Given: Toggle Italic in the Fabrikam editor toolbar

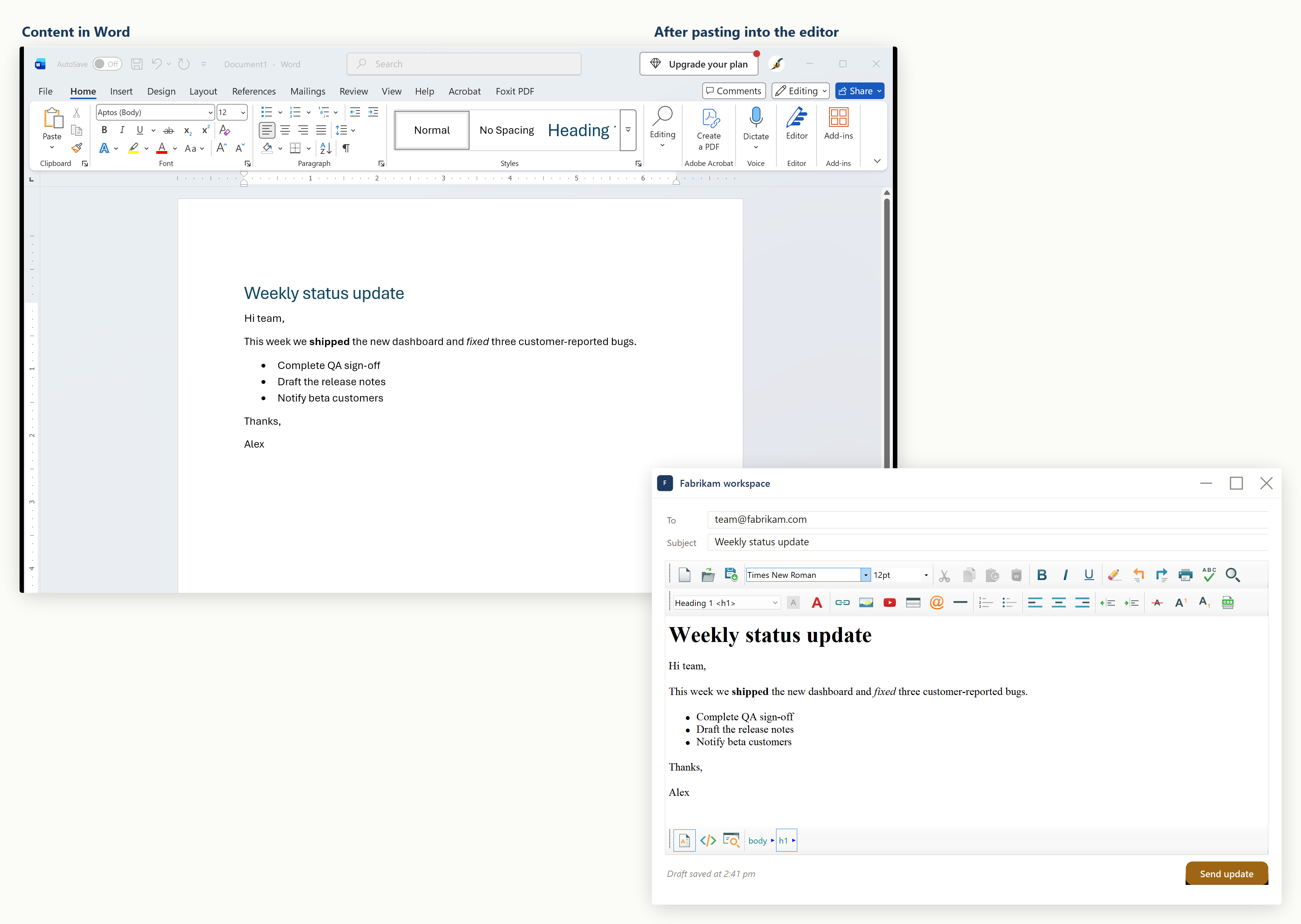Looking at the screenshot, I should [1065, 575].
